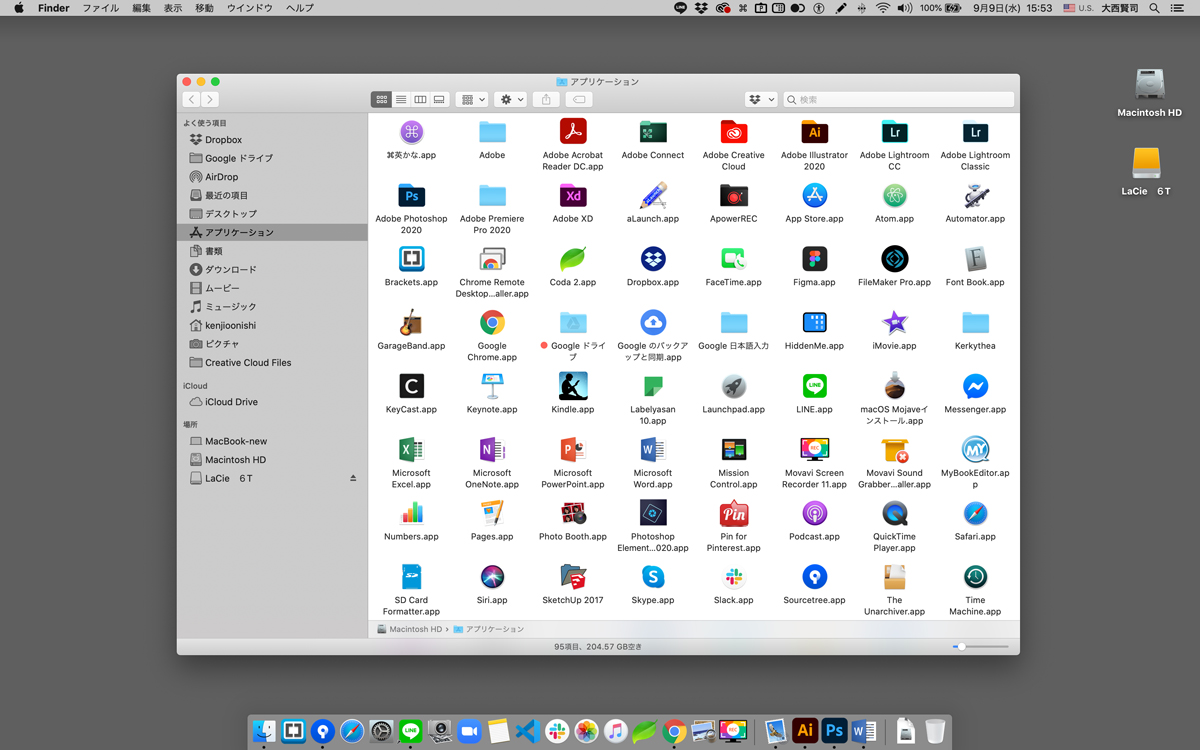This screenshot has width=1200, height=750.
Task: Select Time Machine.app icon
Action: (x=975, y=577)
